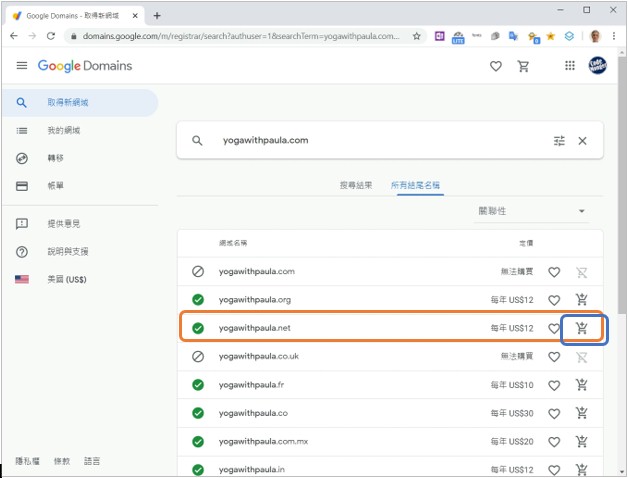Open 說明與支援 help in sidebar
Image resolution: width=628 pixels, height=478 pixels.
tap(68, 252)
